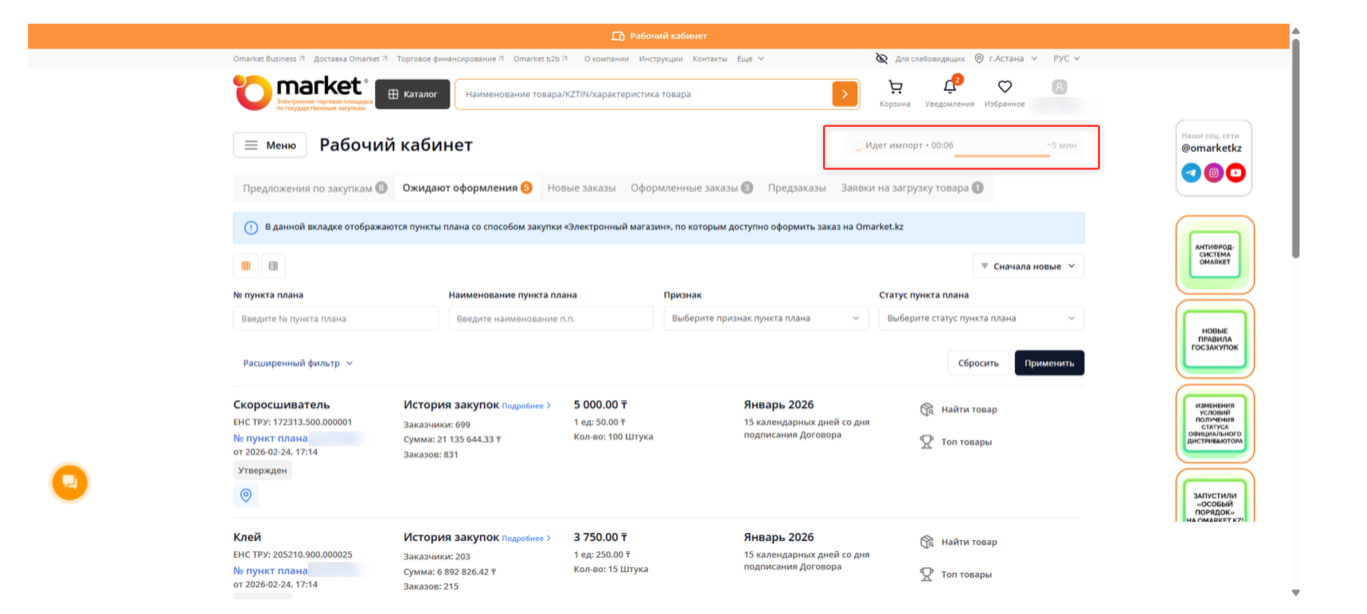Click the Скоросшиватель item title

281,405
